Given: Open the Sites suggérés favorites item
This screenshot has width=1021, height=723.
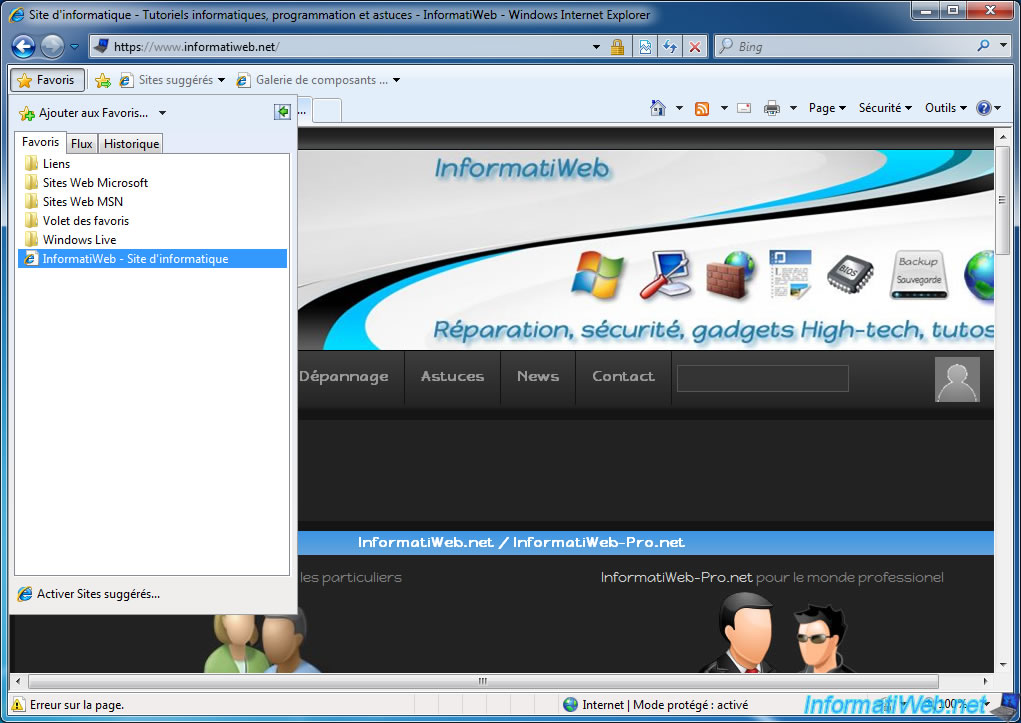Looking at the screenshot, I should pos(172,80).
